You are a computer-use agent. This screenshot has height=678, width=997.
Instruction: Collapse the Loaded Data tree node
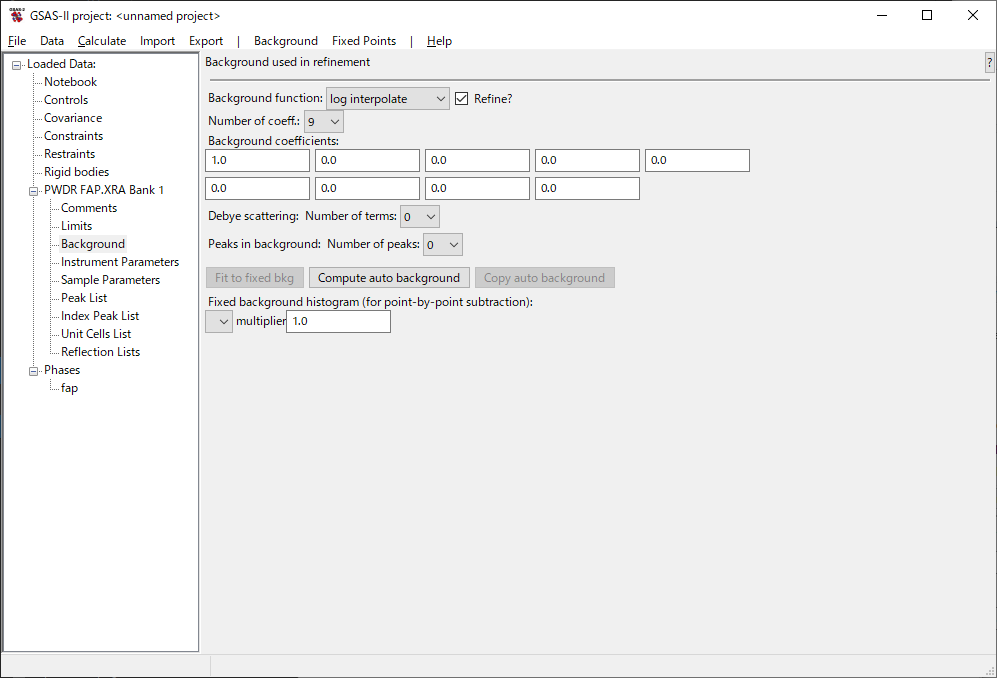(x=17, y=65)
